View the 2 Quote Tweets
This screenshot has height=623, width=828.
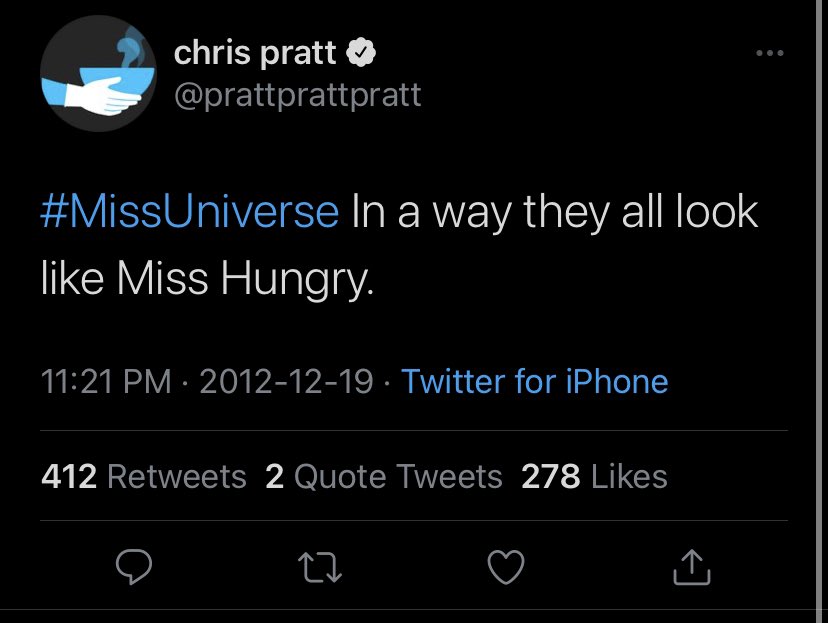click(384, 476)
